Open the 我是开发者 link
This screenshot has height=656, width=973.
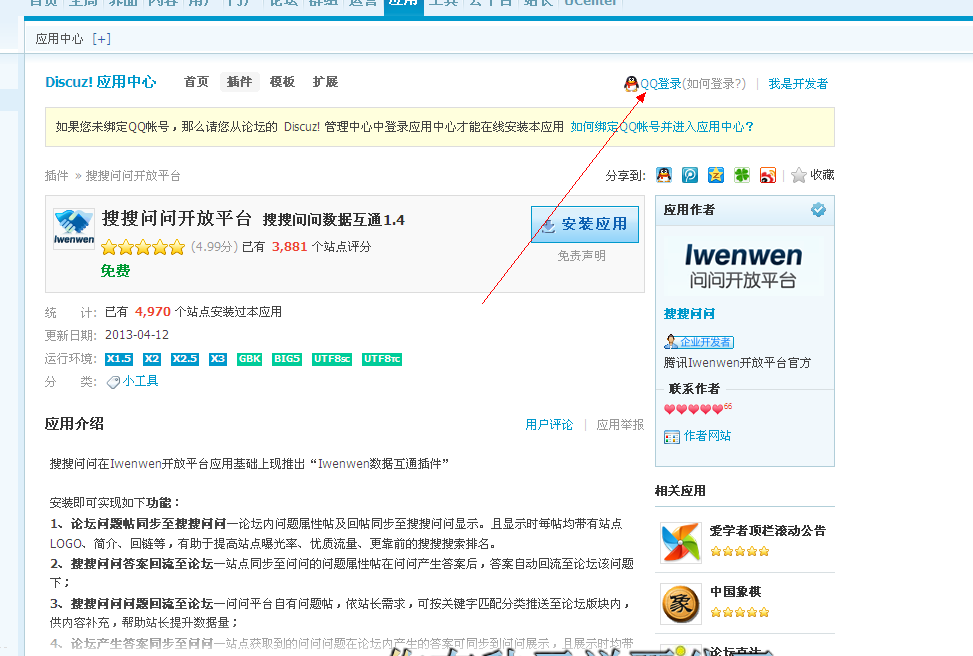(x=798, y=84)
